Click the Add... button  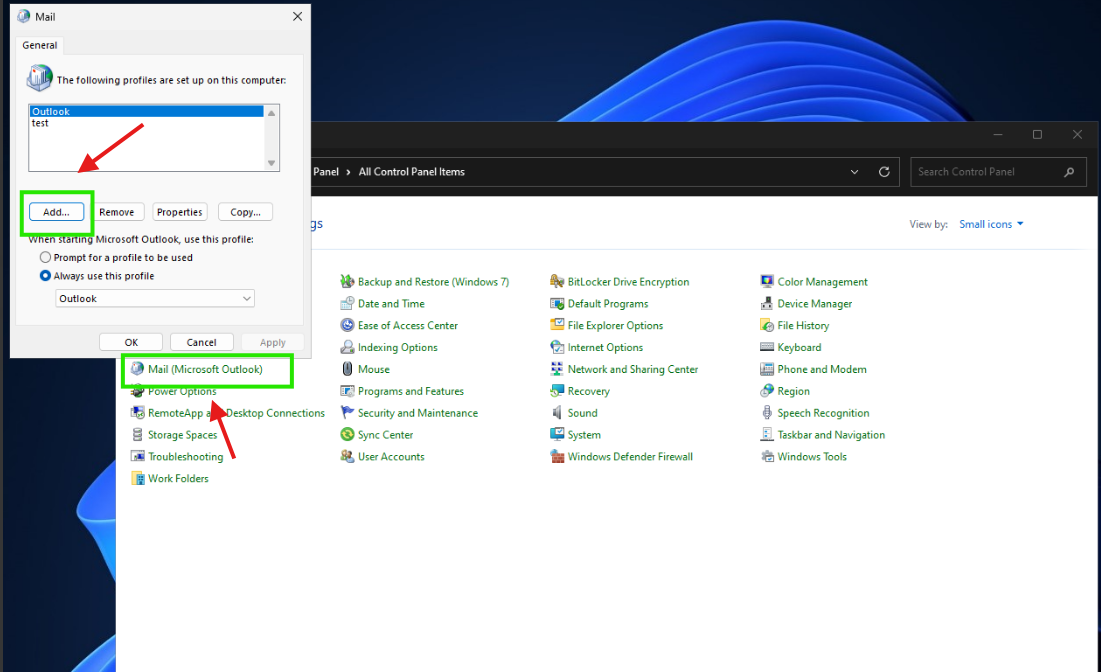tap(56, 212)
